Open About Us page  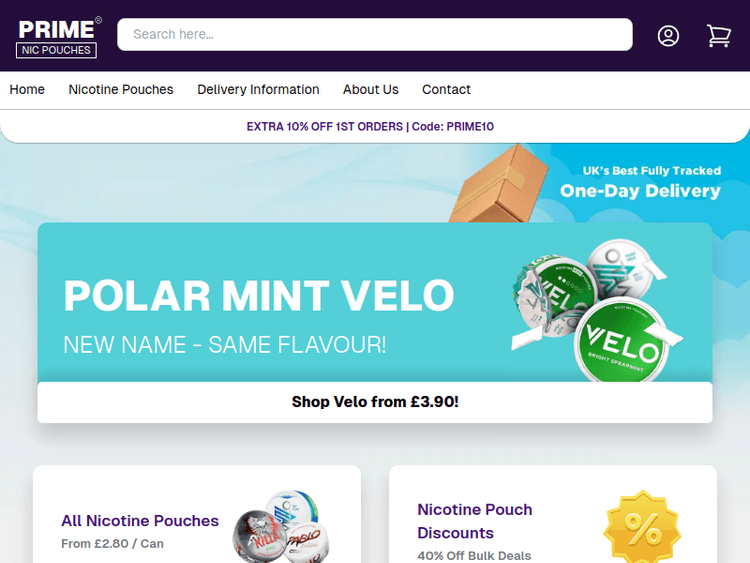coord(371,89)
